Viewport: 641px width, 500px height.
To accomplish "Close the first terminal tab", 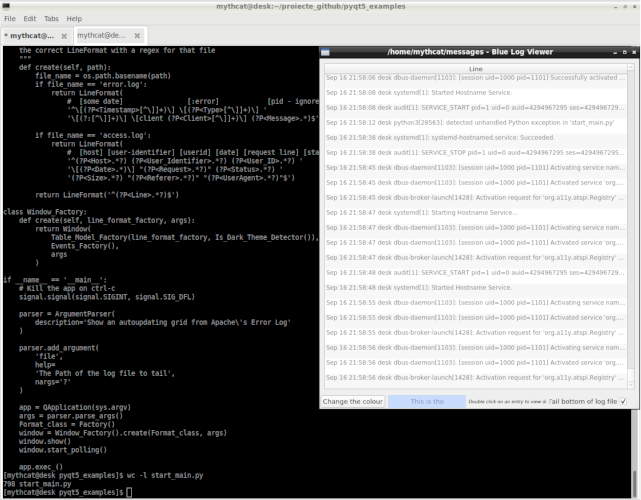I will tap(64, 36).
